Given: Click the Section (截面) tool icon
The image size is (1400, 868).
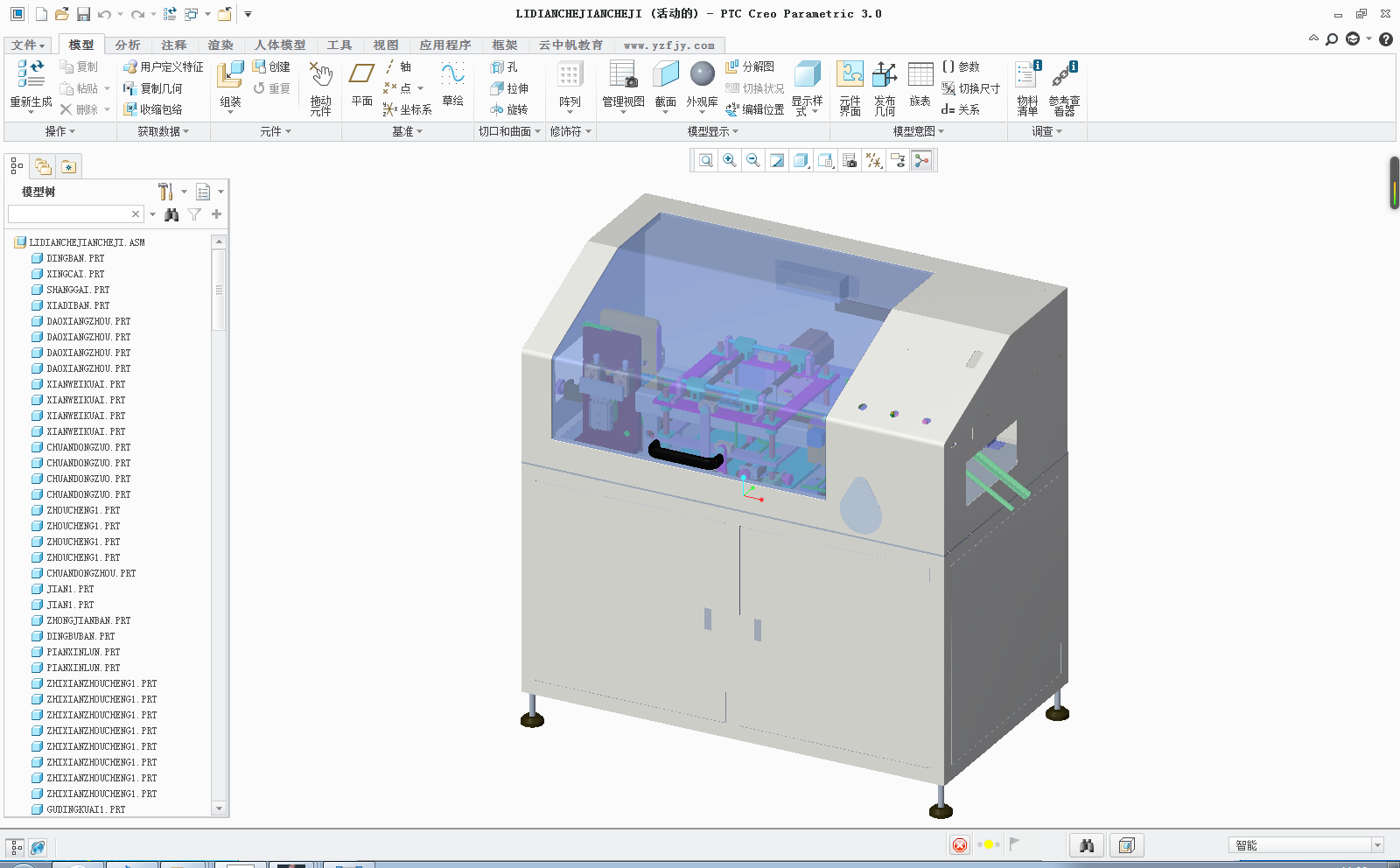Looking at the screenshot, I should 666,74.
